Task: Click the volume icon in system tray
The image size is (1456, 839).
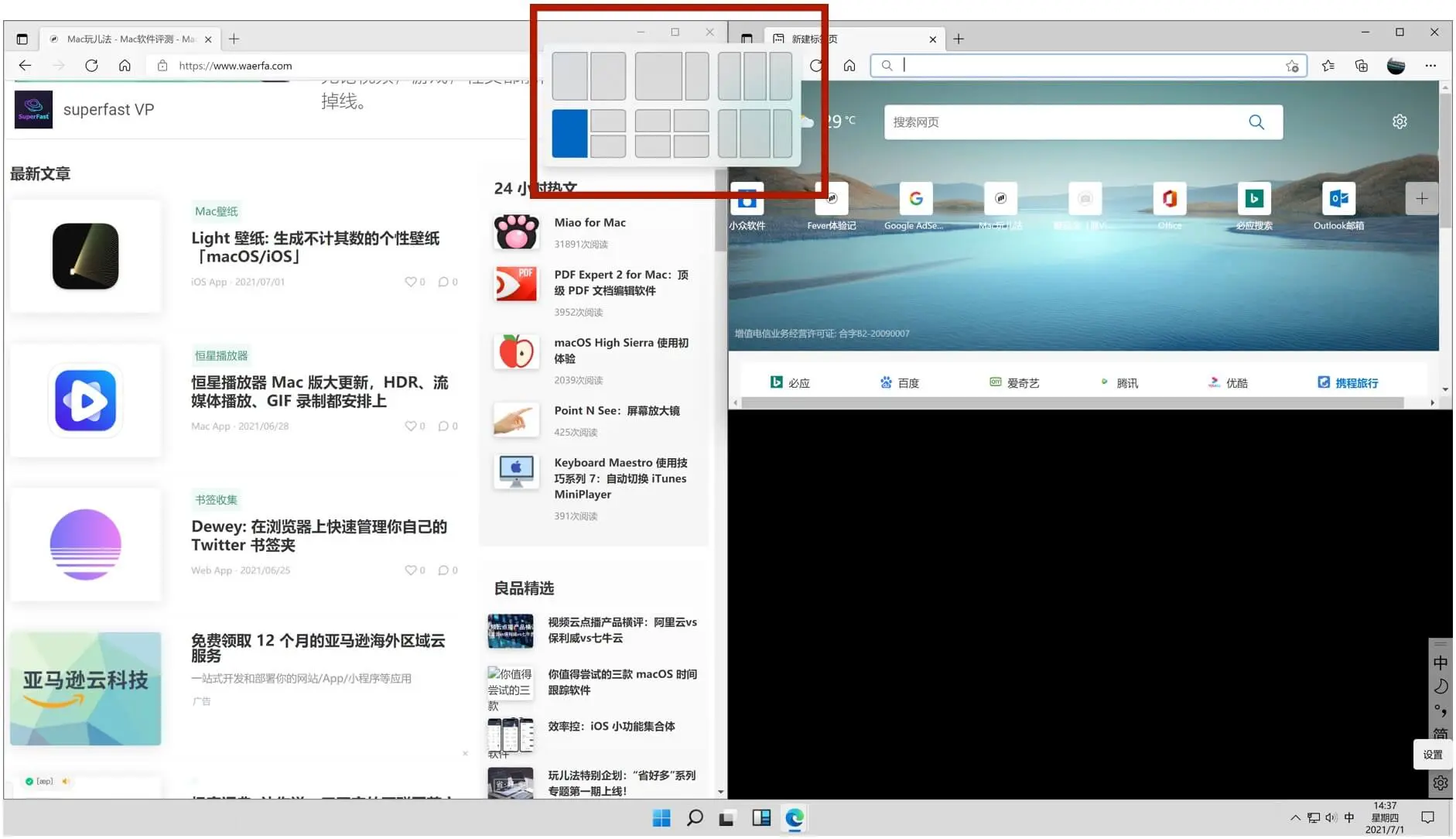Action: click(1331, 818)
